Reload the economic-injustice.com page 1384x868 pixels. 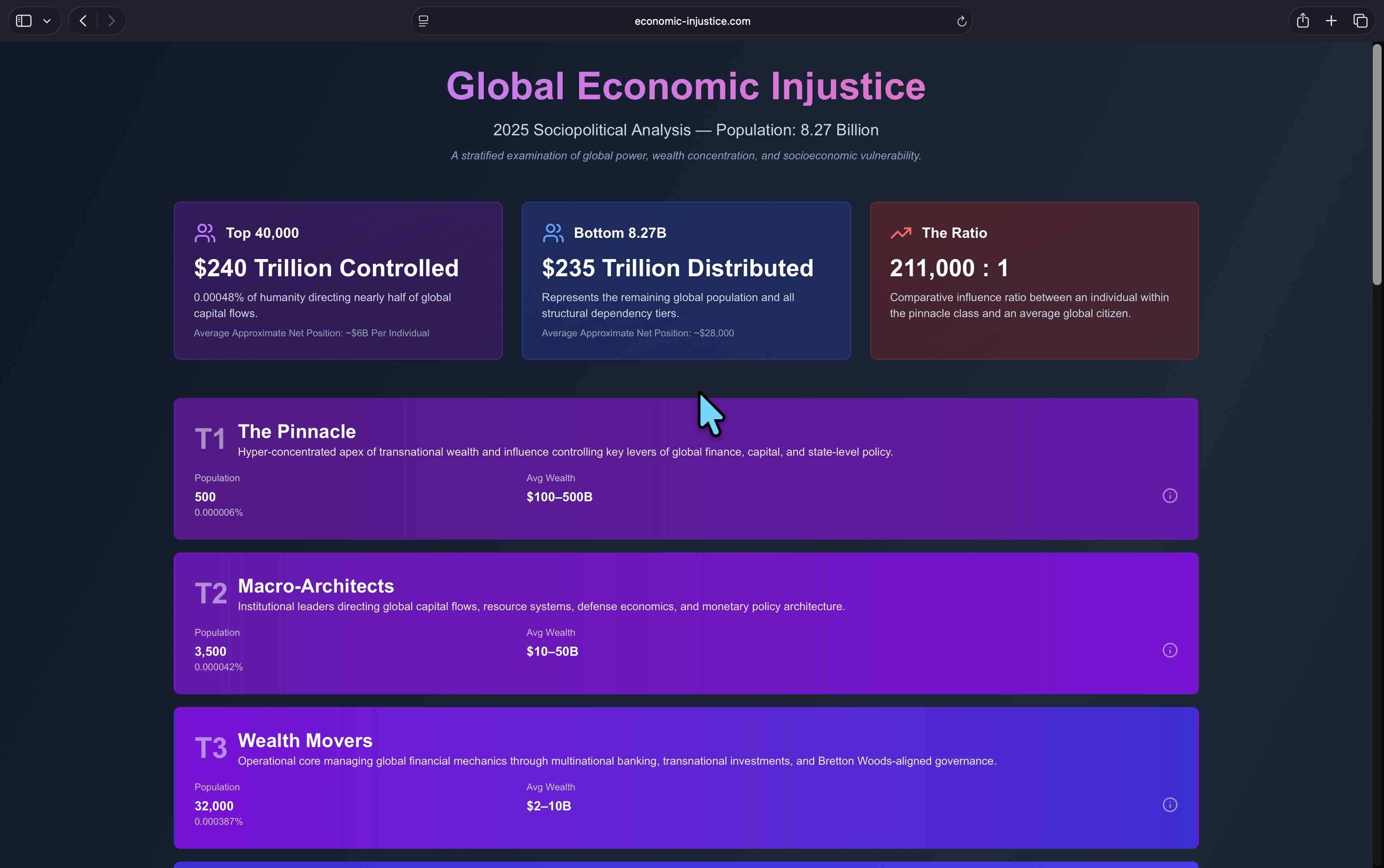pyautogui.click(x=962, y=21)
